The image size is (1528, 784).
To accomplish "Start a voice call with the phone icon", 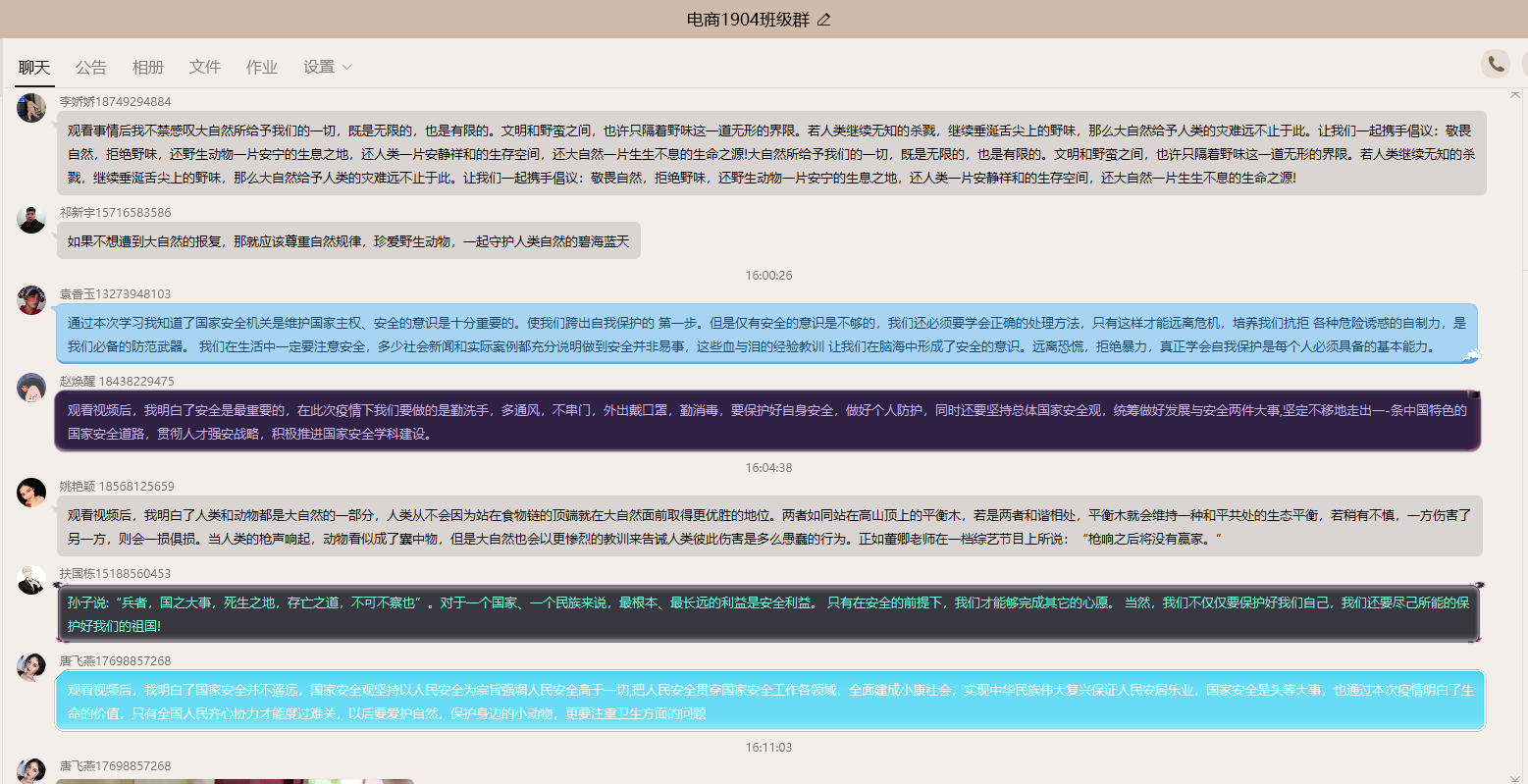I will [1495, 64].
